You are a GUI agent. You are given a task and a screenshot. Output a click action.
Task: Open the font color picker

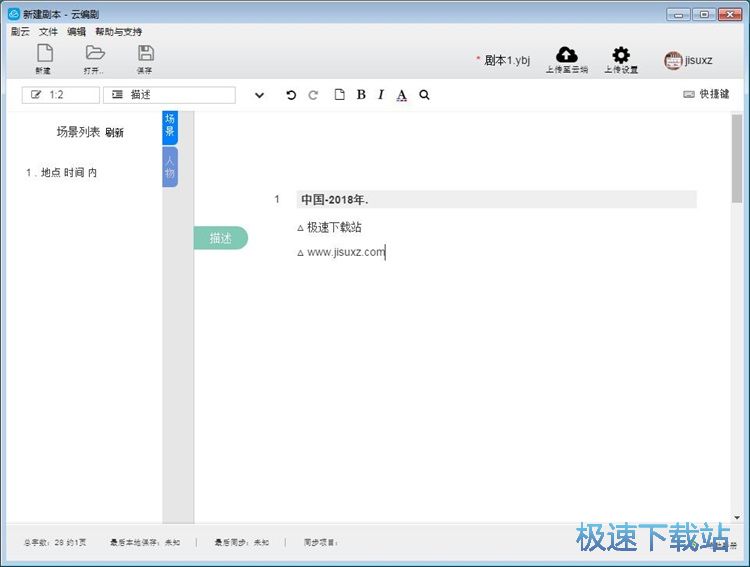tap(402, 95)
